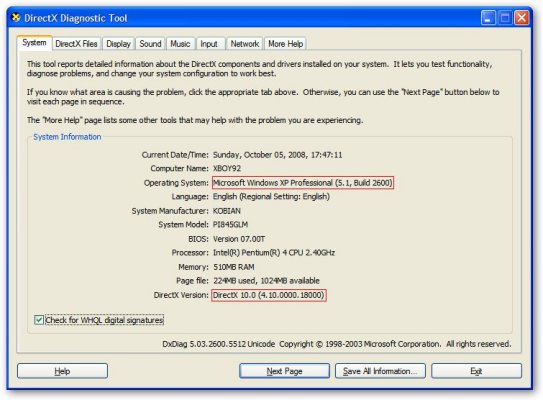Open the Network tab
Viewport: 543px width, 400px height.
point(244,44)
